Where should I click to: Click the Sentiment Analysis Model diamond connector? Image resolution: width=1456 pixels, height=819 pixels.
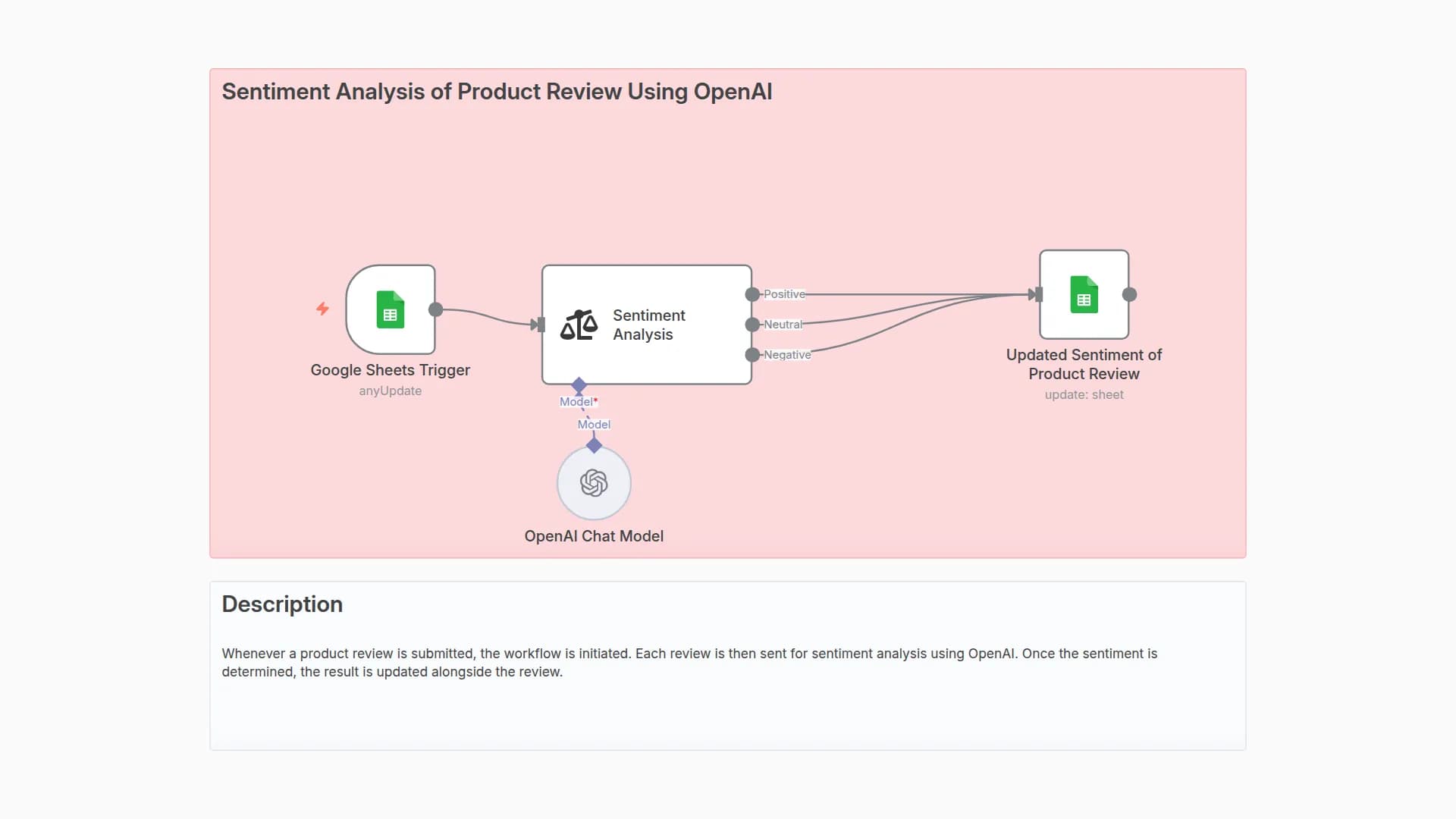pos(579,385)
